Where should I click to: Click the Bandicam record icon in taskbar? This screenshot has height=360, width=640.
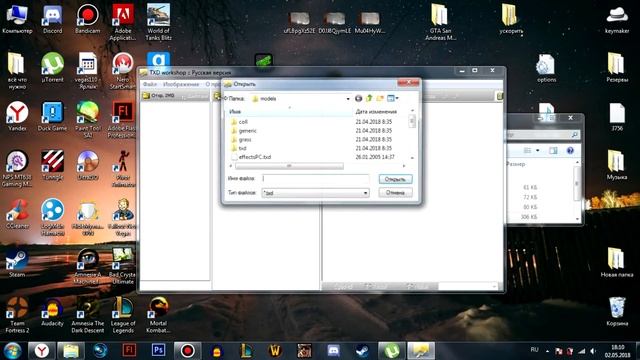click(x=187, y=350)
